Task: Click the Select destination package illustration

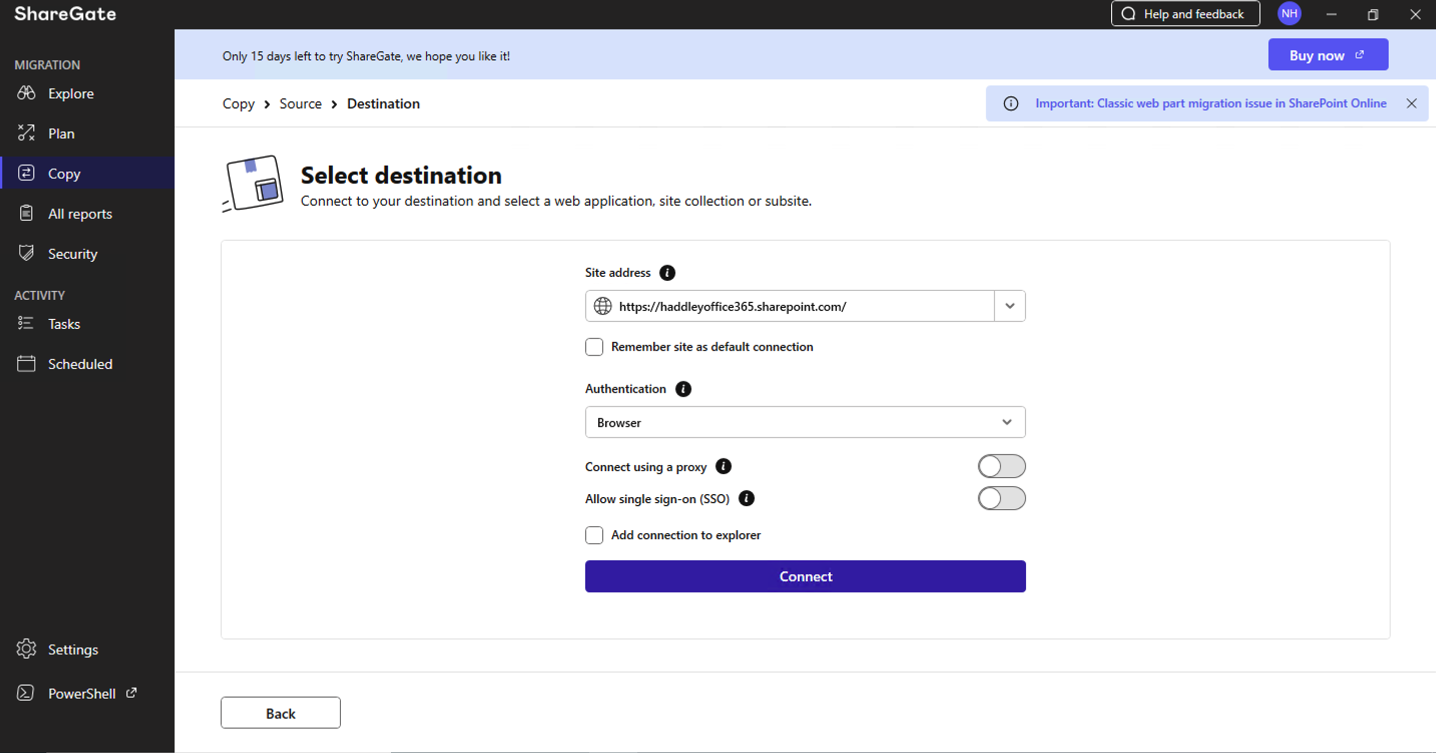Action: pyautogui.click(x=253, y=184)
